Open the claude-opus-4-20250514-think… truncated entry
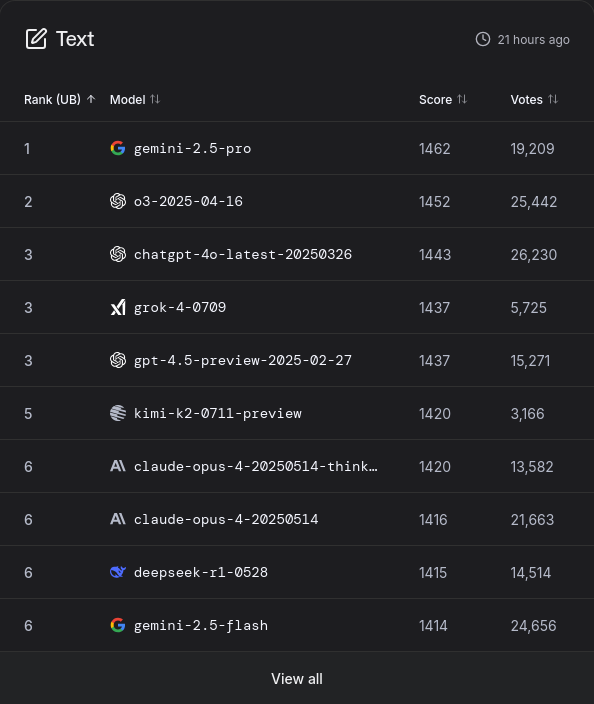 pyautogui.click(x=256, y=466)
